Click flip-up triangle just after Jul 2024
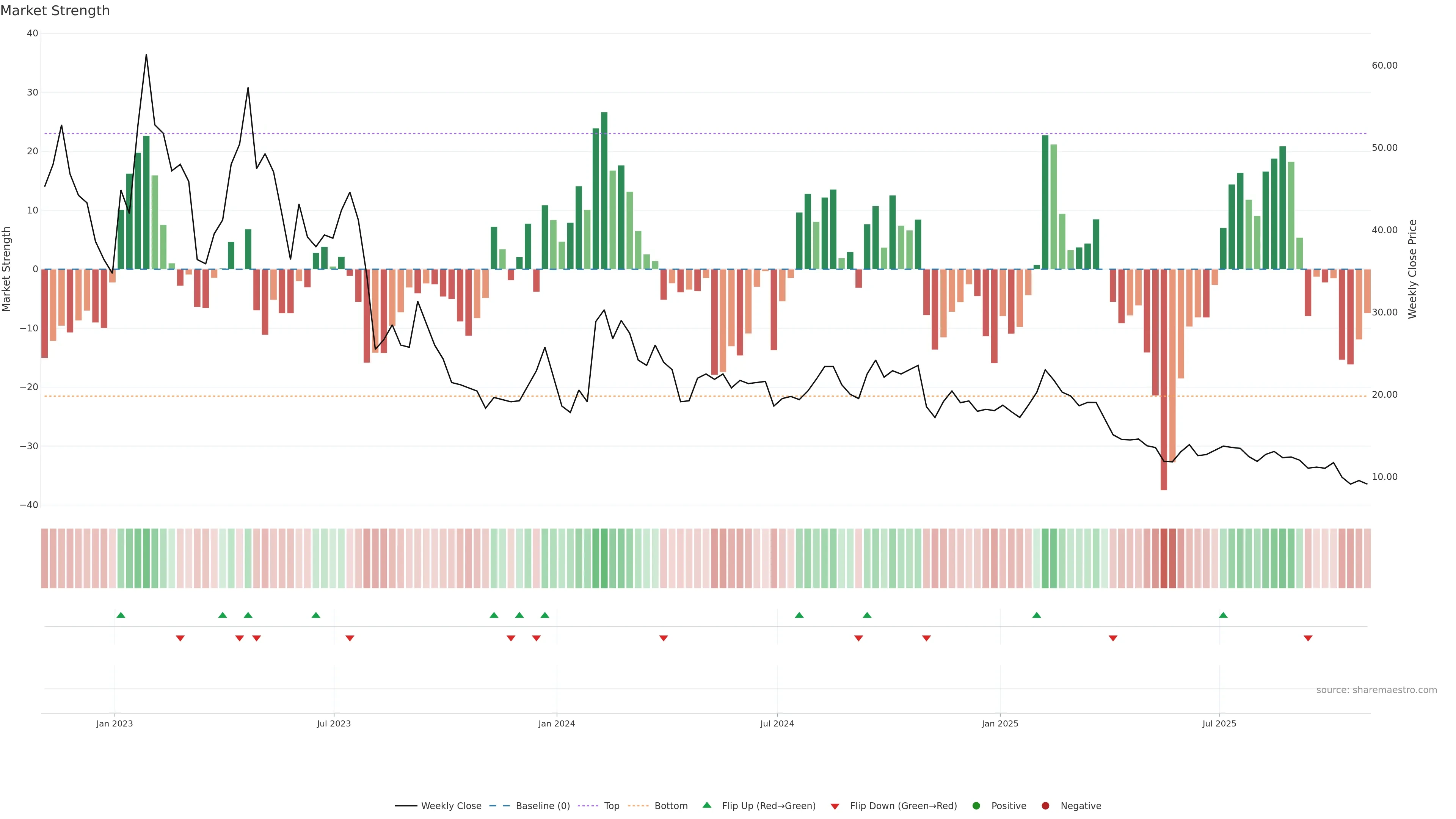1456x819 pixels. pos(799,615)
